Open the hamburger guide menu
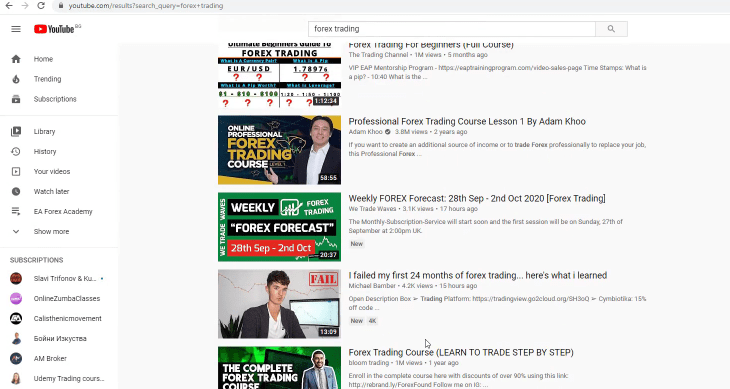 [16, 29]
